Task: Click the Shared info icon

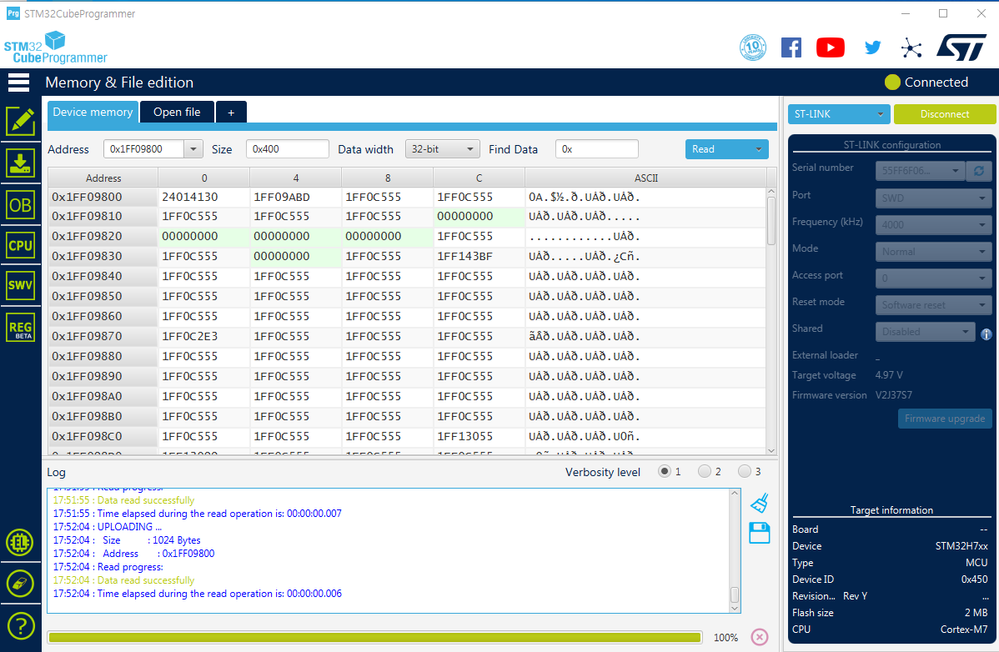Action: [x=986, y=334]
